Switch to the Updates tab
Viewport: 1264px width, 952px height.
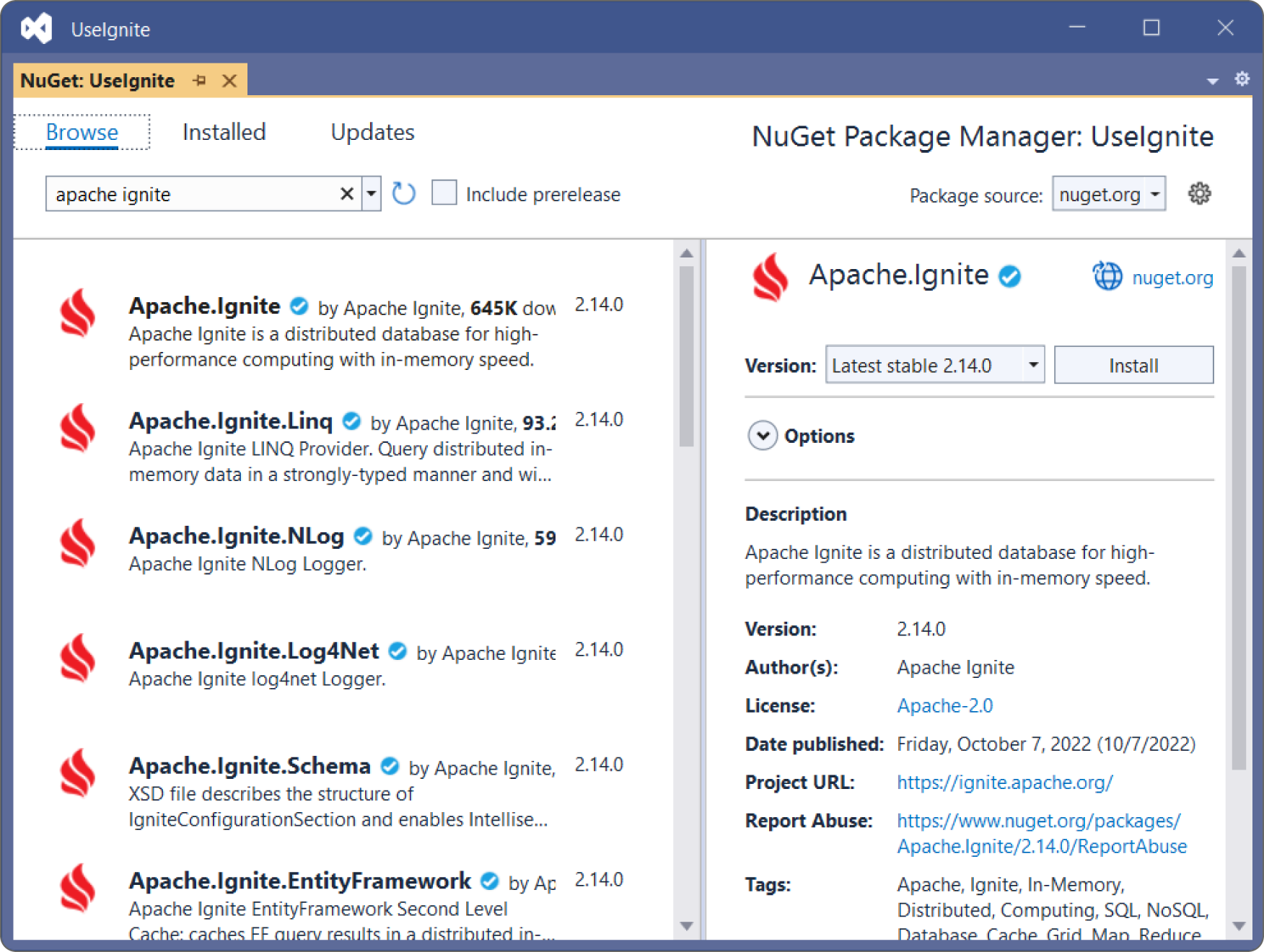[372, 132]
